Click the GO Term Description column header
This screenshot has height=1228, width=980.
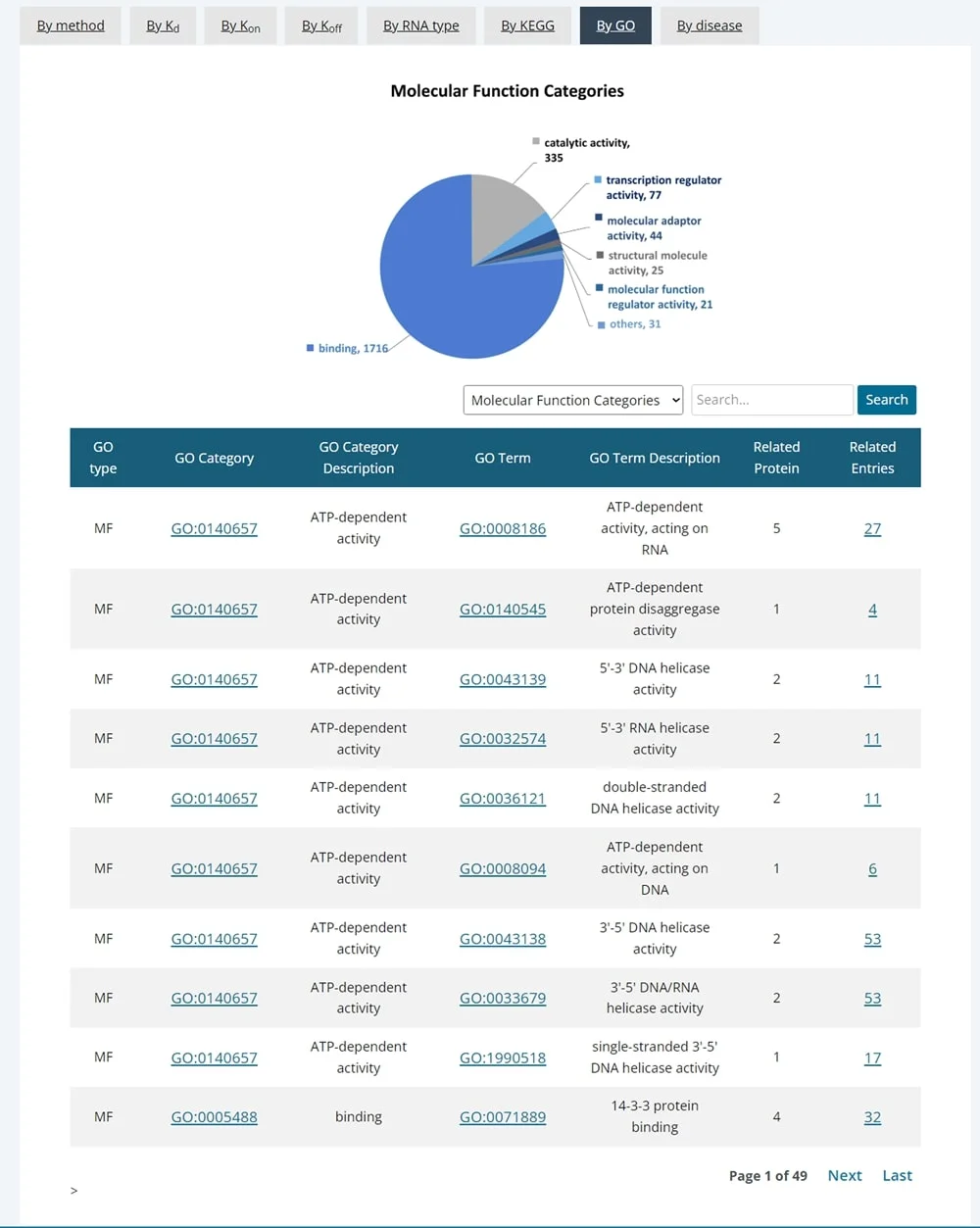click(x=655, y=458)
